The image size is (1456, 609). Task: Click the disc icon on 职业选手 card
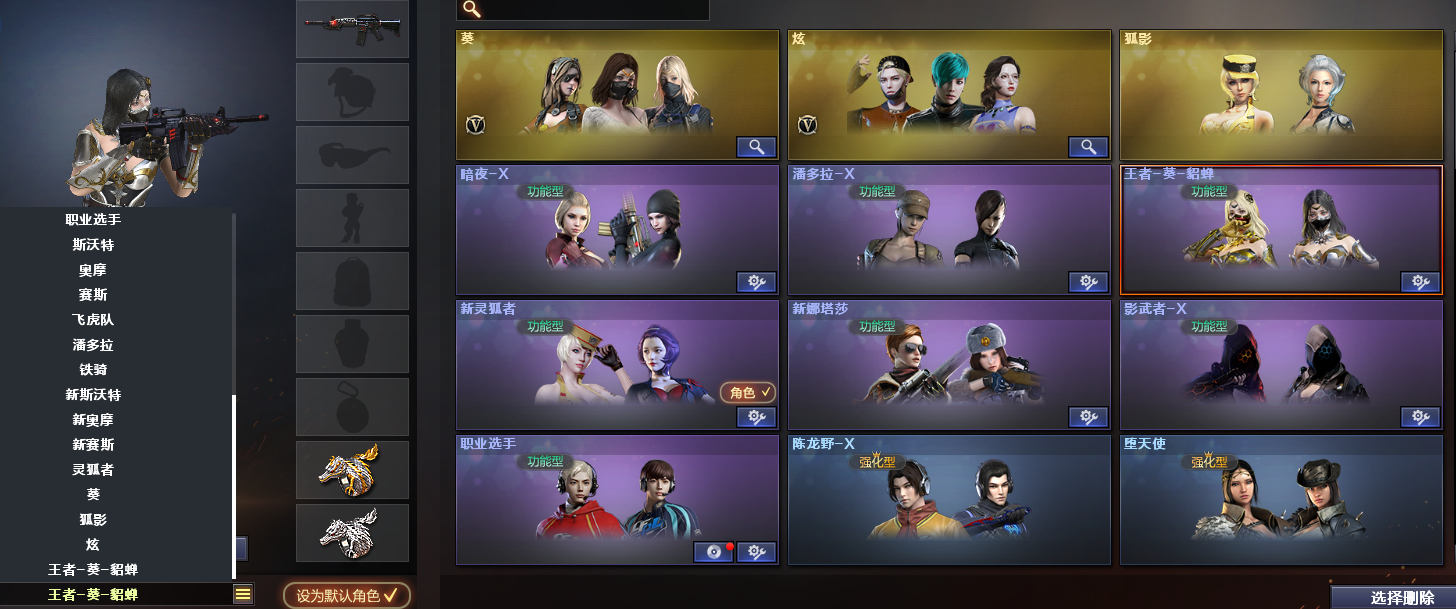pos(713,552)
